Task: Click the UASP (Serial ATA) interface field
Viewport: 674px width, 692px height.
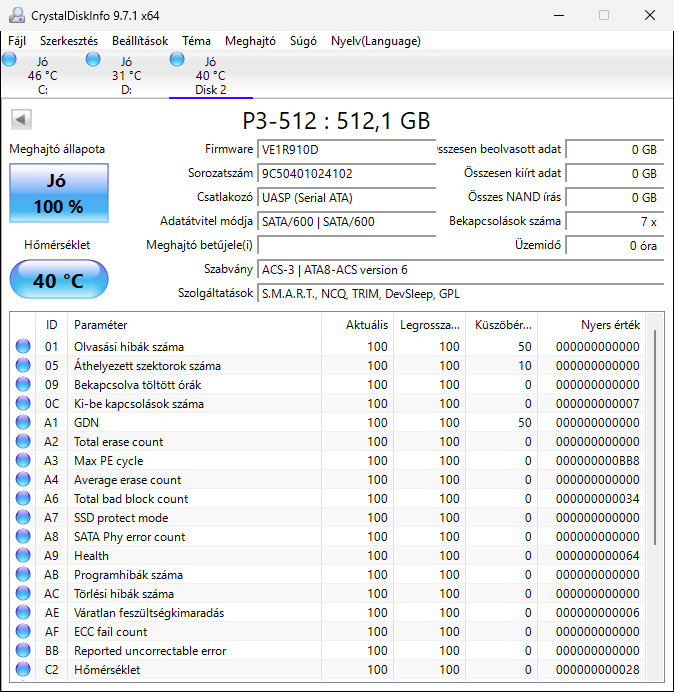Action: pos(346,197)
